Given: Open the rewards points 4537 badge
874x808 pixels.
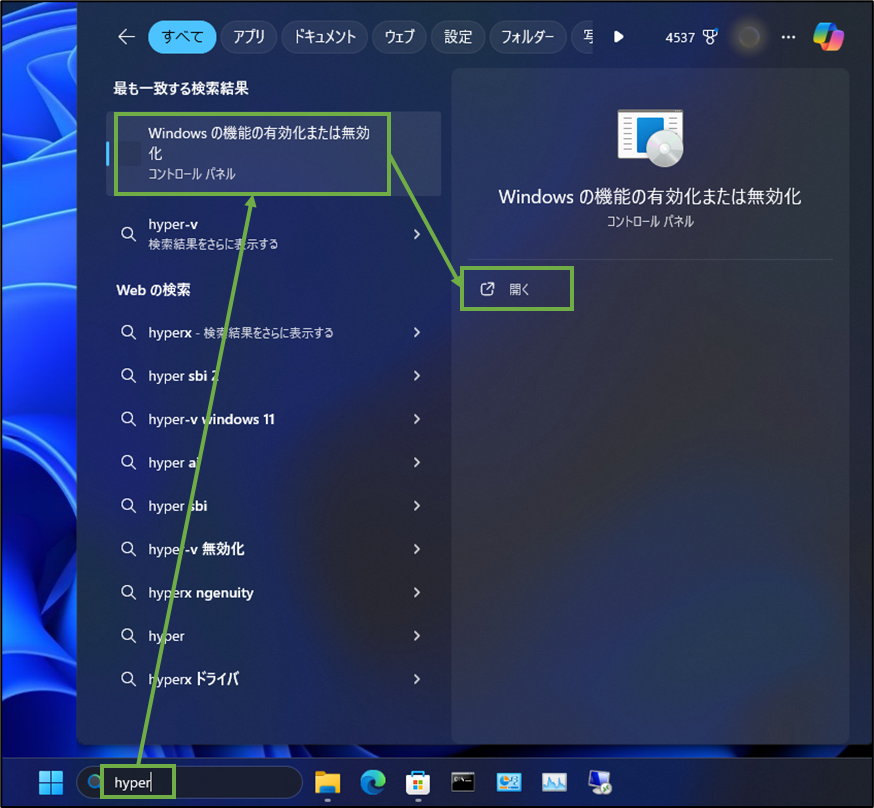Looking at the screenshot, I should 691,37.
